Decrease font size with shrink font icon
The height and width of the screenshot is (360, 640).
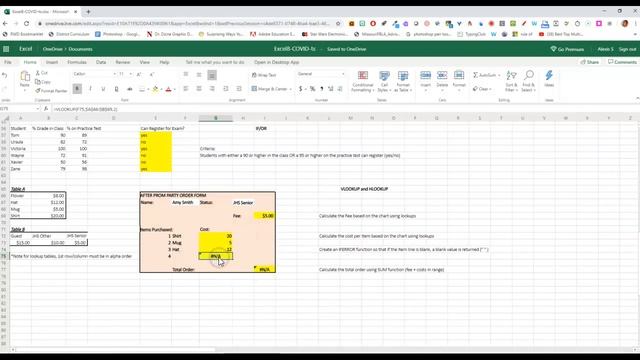tap(151, 74)
